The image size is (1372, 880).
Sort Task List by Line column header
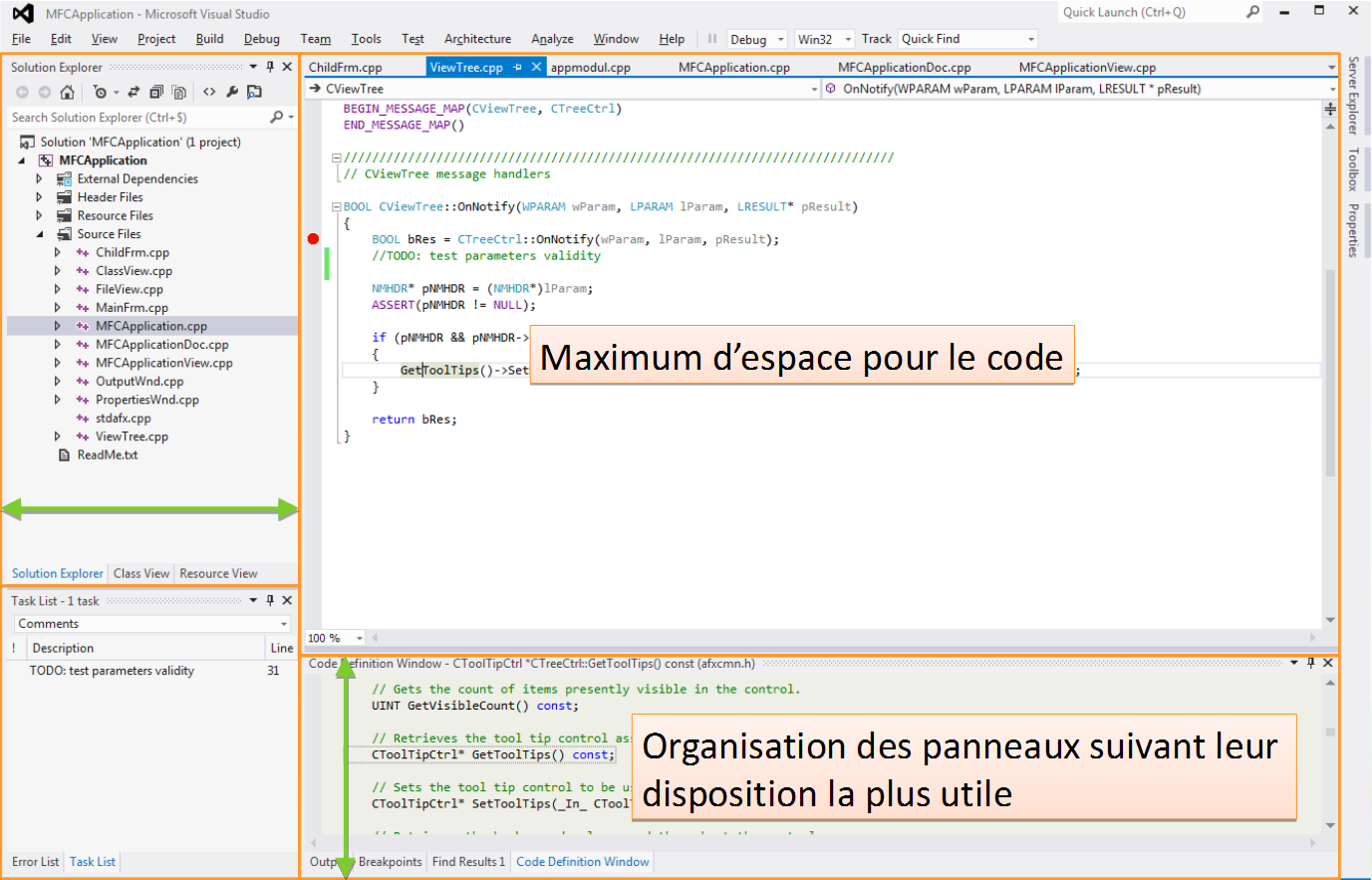[x=281, y=648]
